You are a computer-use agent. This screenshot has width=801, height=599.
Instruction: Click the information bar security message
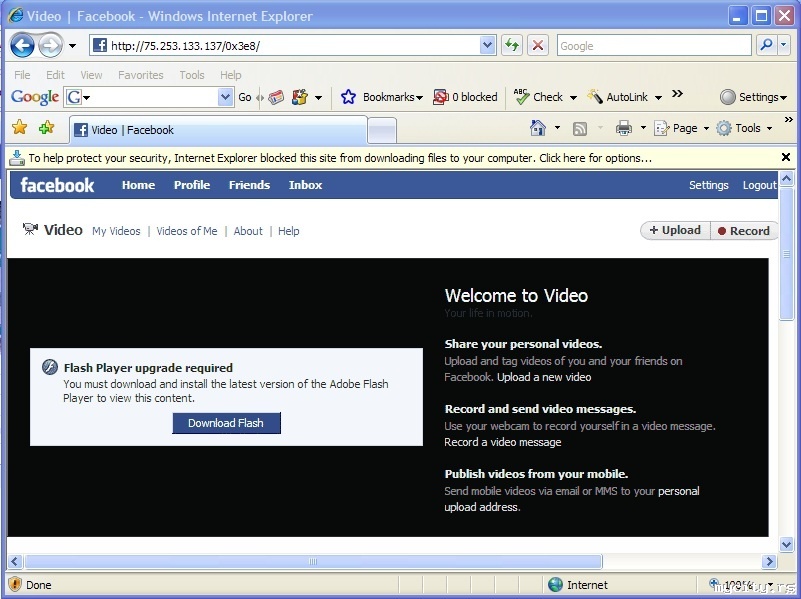tap(340, 158)
